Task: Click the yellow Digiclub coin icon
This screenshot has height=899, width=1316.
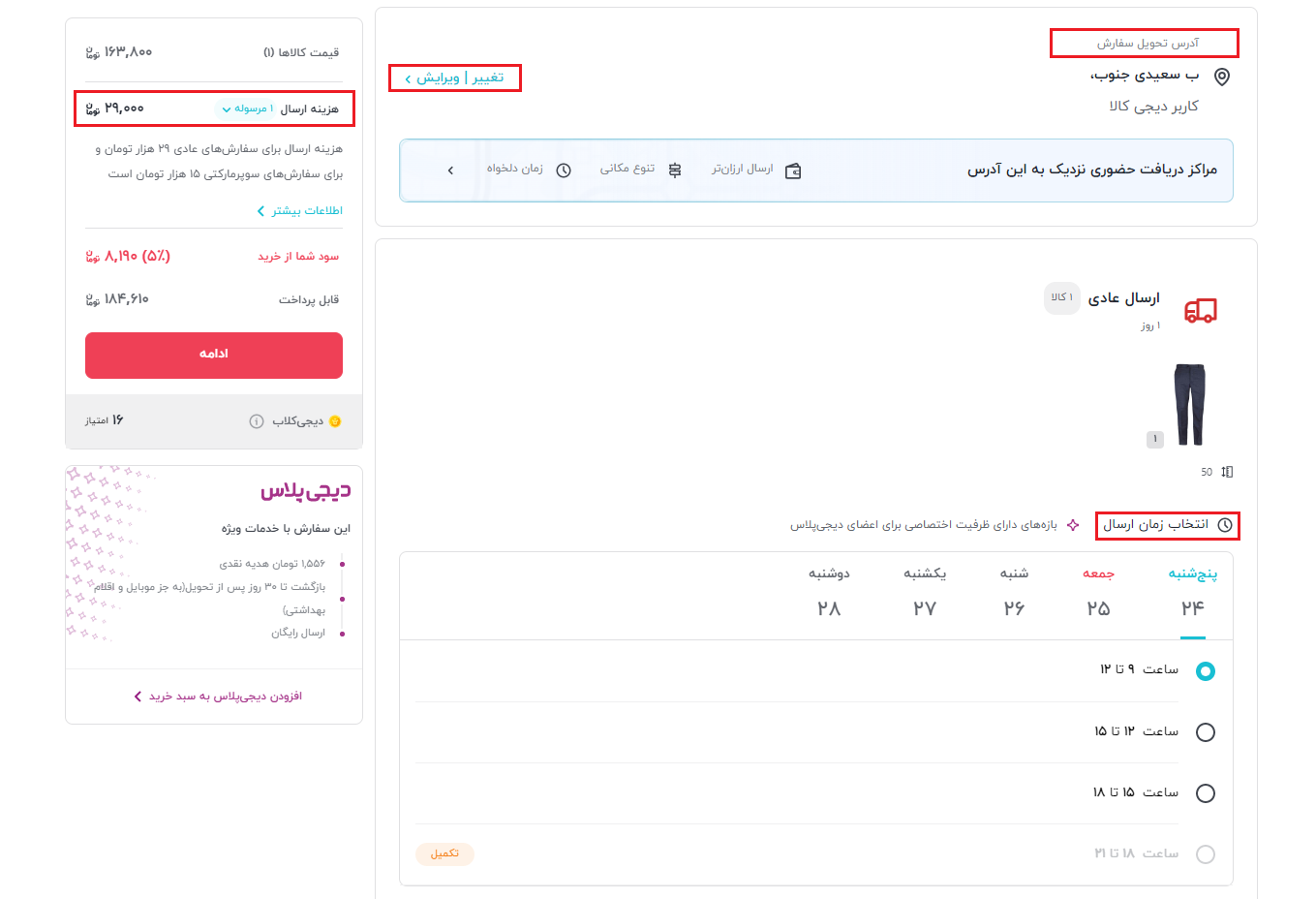Action: (x=335, y=421)
